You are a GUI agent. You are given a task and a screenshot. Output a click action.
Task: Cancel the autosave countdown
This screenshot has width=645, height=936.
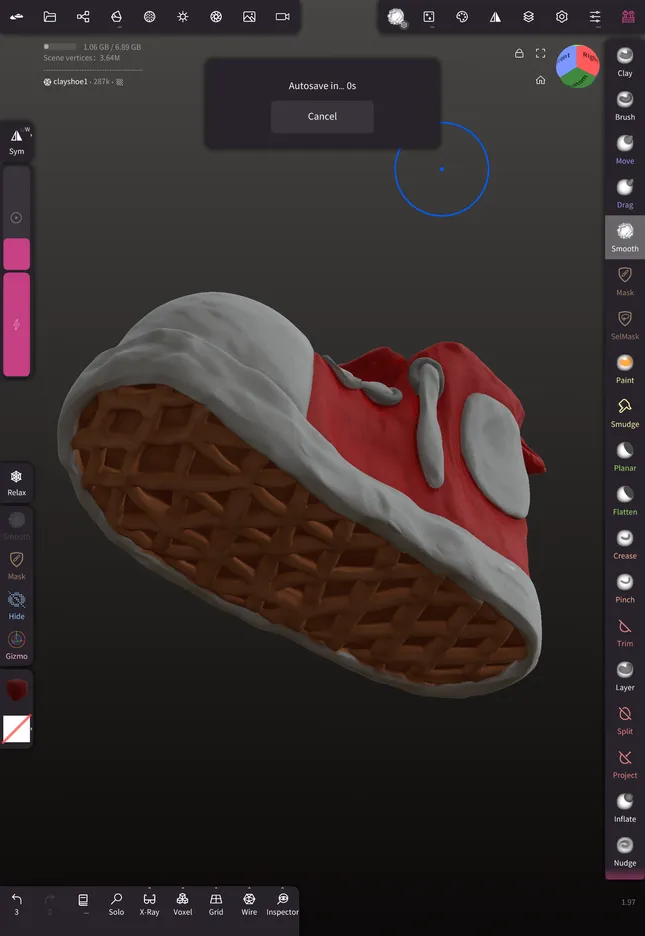coord(322,116)
